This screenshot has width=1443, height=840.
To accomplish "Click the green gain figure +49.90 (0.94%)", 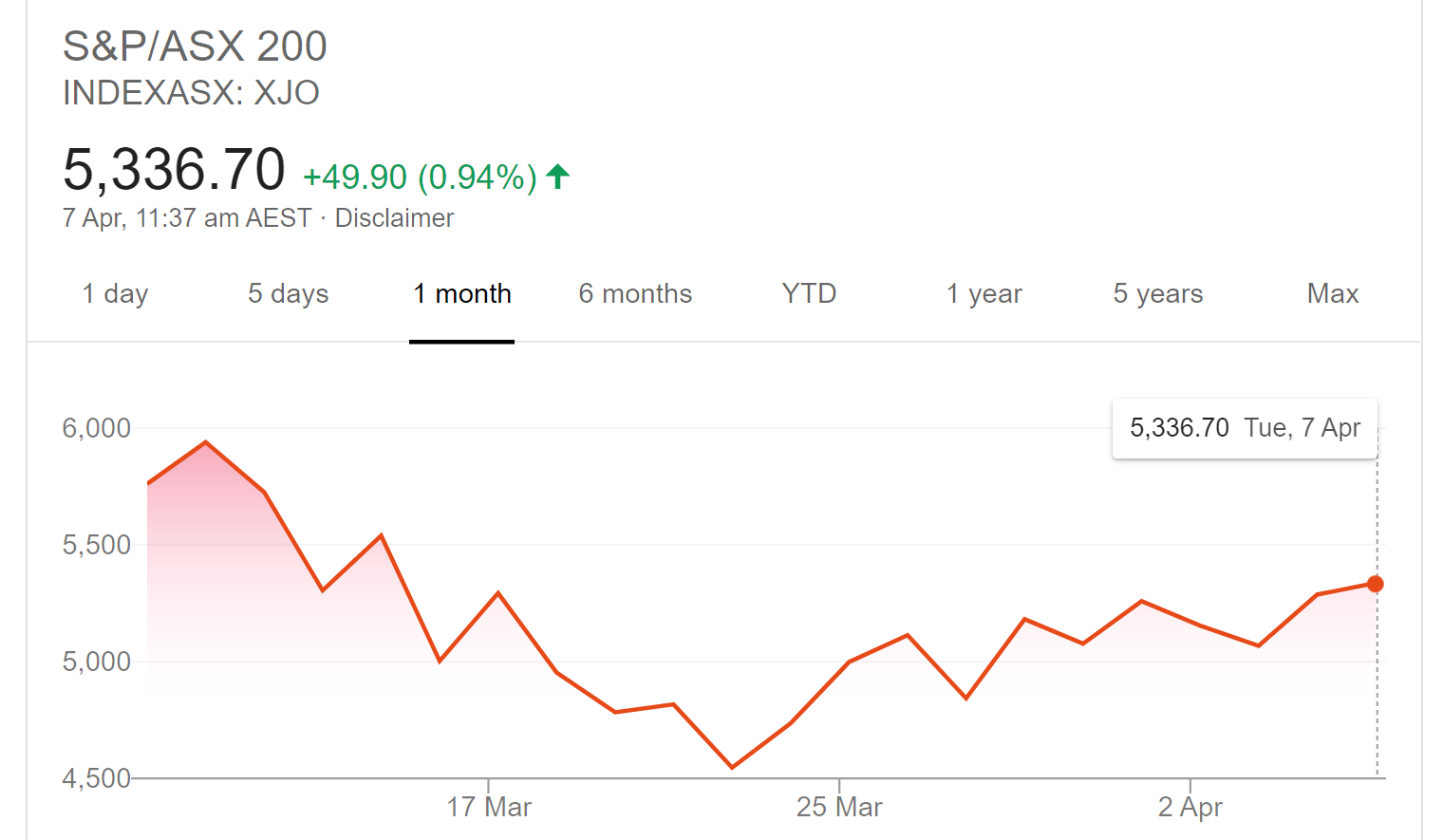I will click(419, 176).
